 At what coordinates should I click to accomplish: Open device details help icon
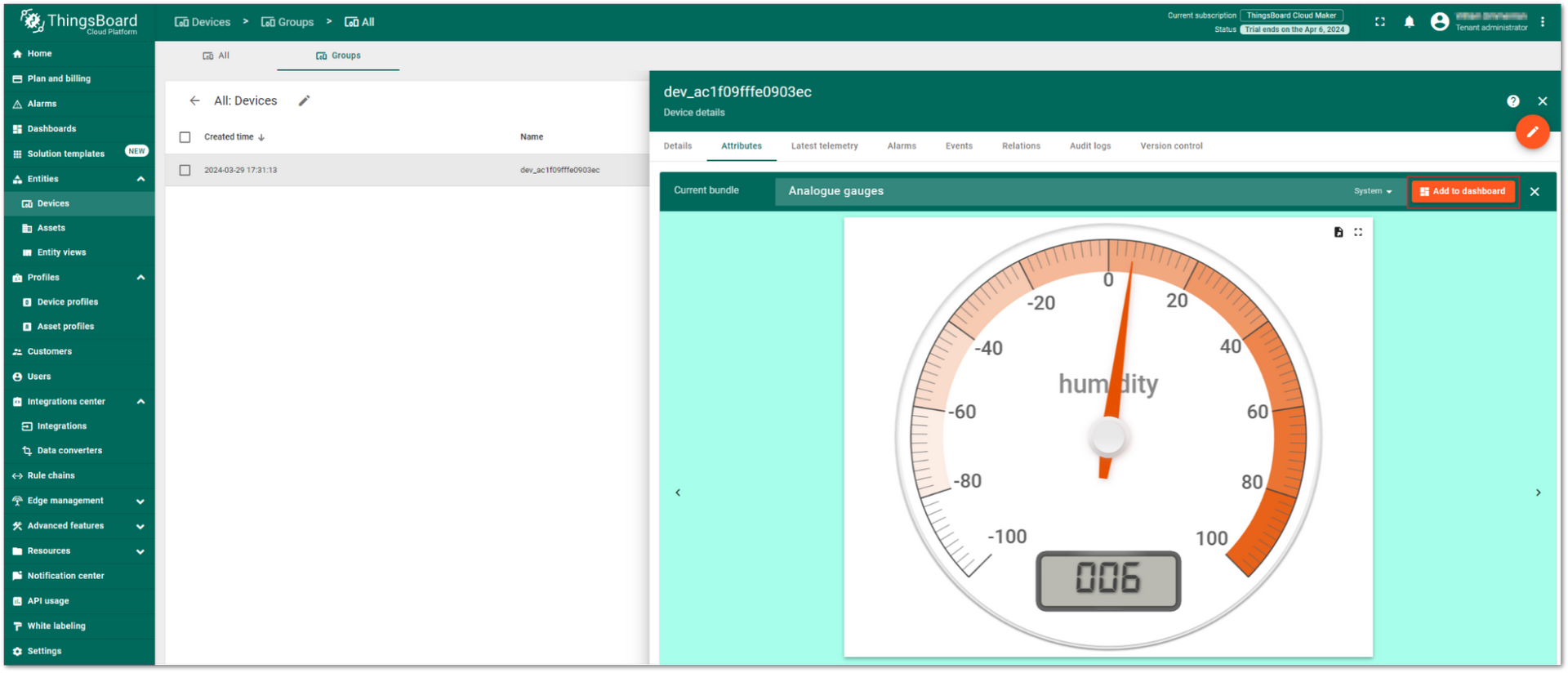(1513, 101)
